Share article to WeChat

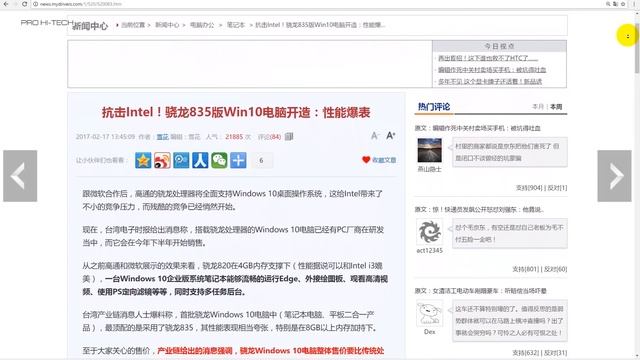coord(219,160)
